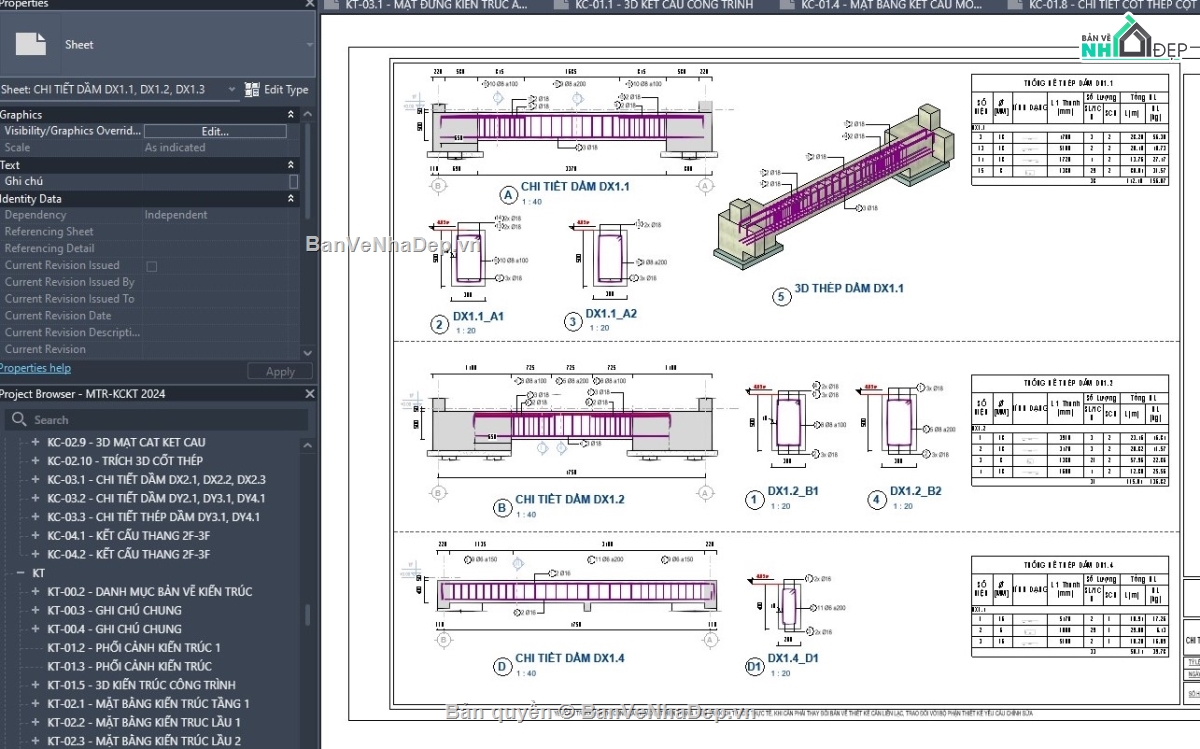Click the Apply button
Image resolution: width=1200 pixels, height=749 pixels.
[280, 371]
